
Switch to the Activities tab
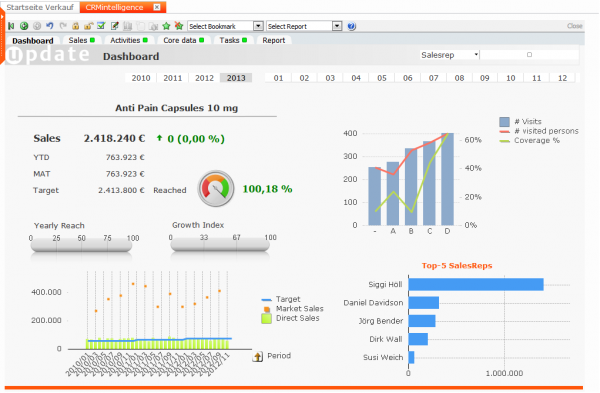point(129,40)
